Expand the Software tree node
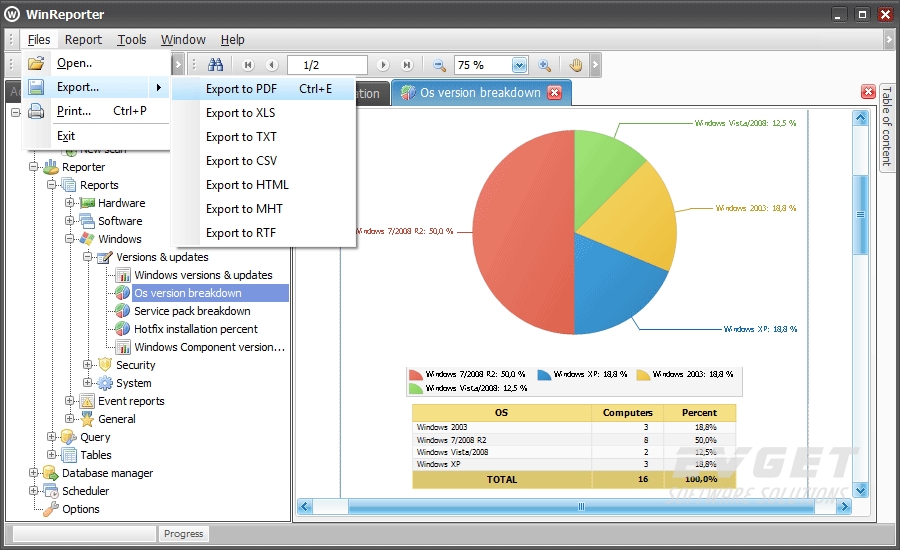Image resolution: width=900 pixels, height=550 pixels. 69,220
